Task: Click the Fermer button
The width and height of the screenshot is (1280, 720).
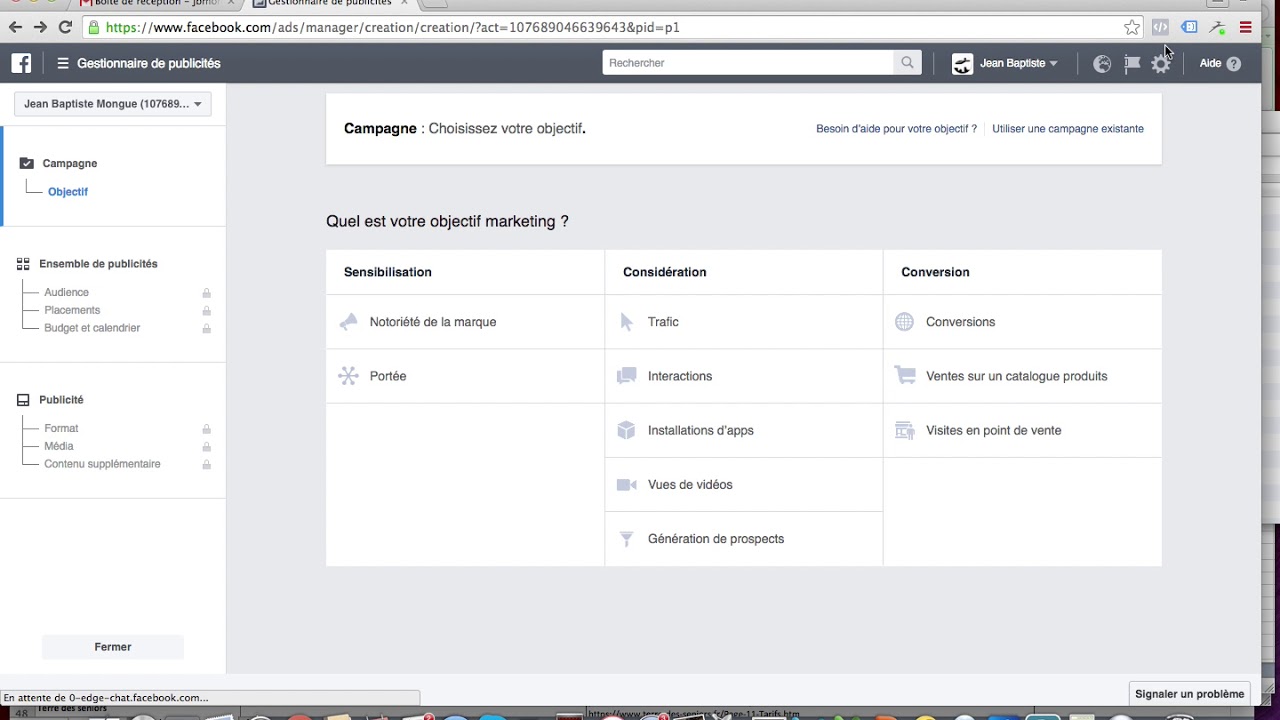Action: pos(113,647)
